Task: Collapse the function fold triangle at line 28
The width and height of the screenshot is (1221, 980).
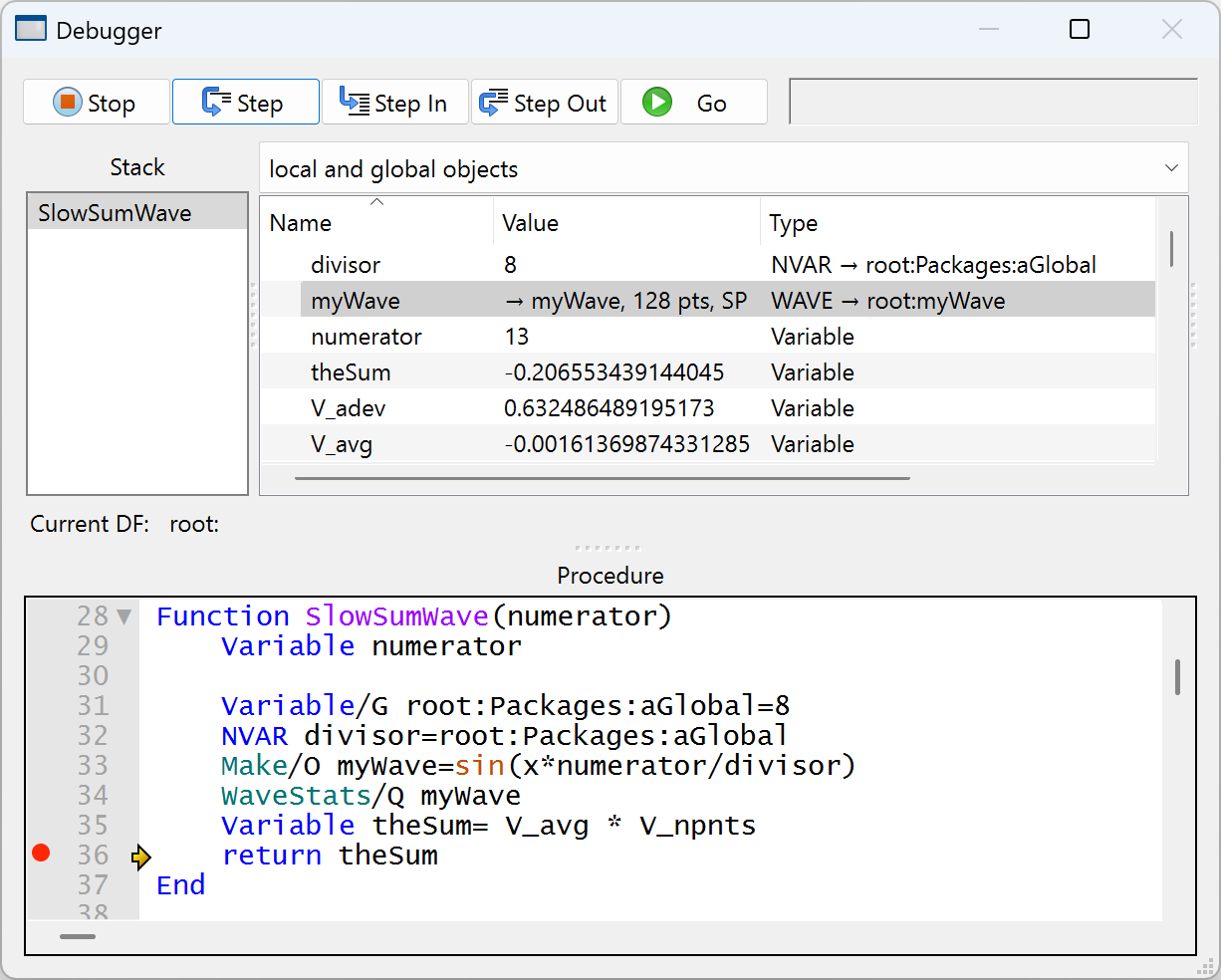Action: [x=124, y=617]
